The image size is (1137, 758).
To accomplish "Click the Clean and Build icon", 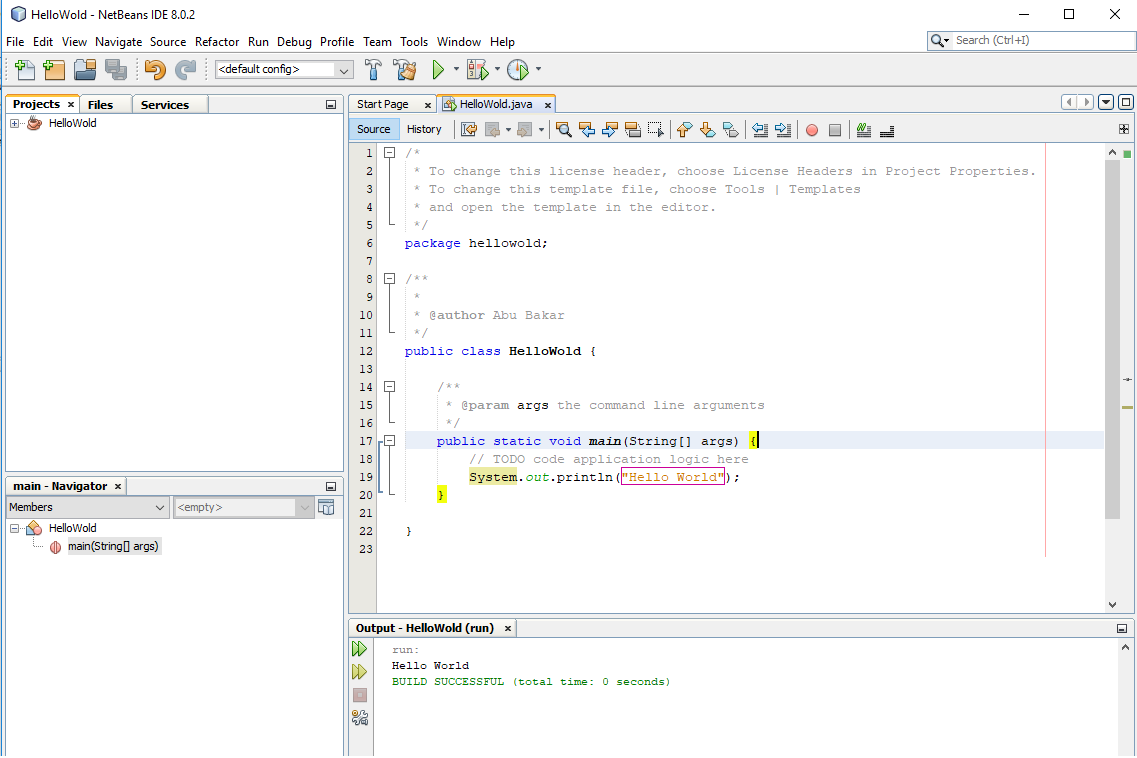I will point(405,70).
